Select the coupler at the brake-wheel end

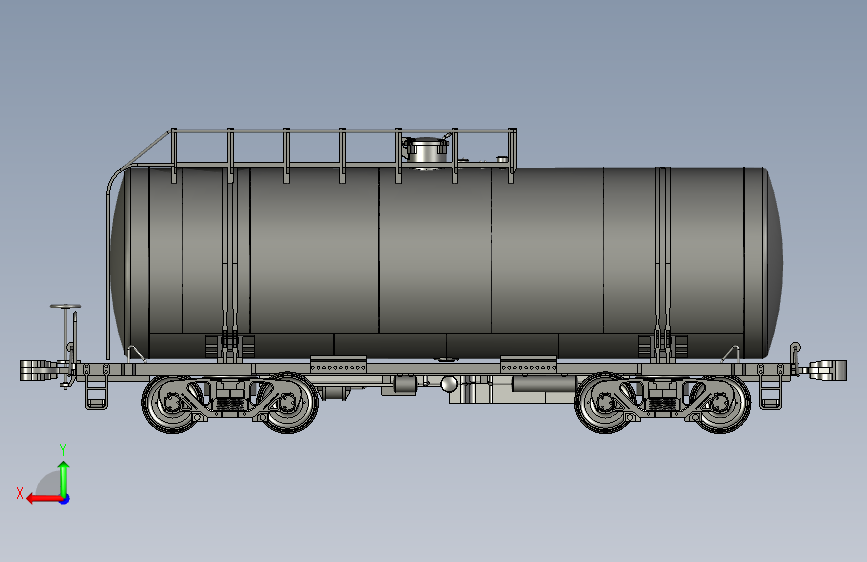click(x=40, y=370)
